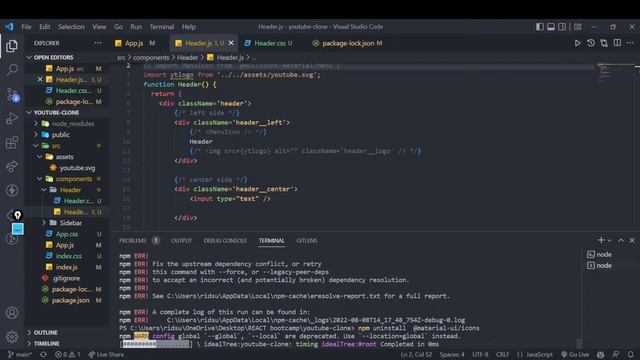The image size is (640, 360).
Task: Toggle Secondary Side Bar layout icon
Action: 562,27
